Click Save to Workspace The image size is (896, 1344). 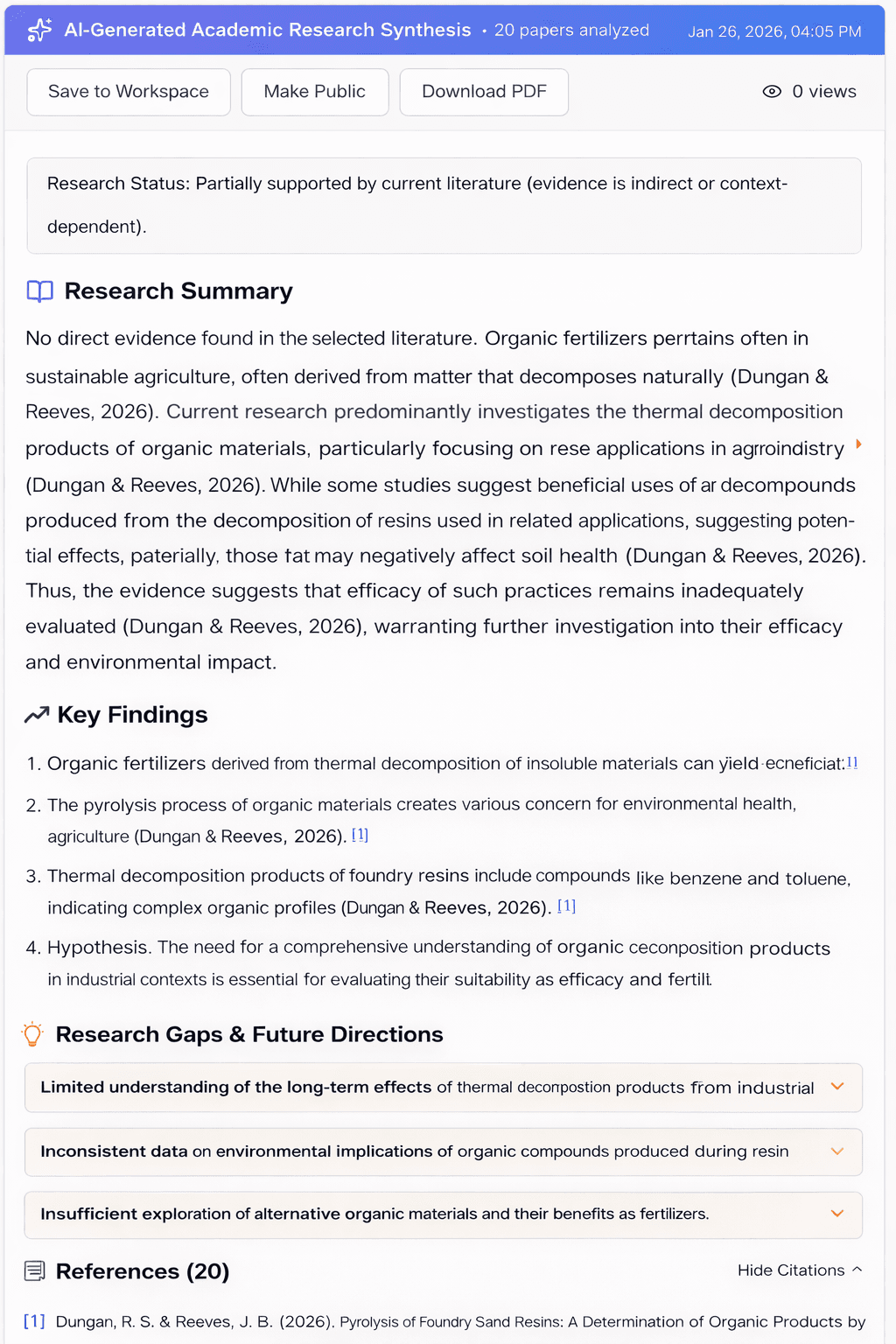[x=128, y=91]
